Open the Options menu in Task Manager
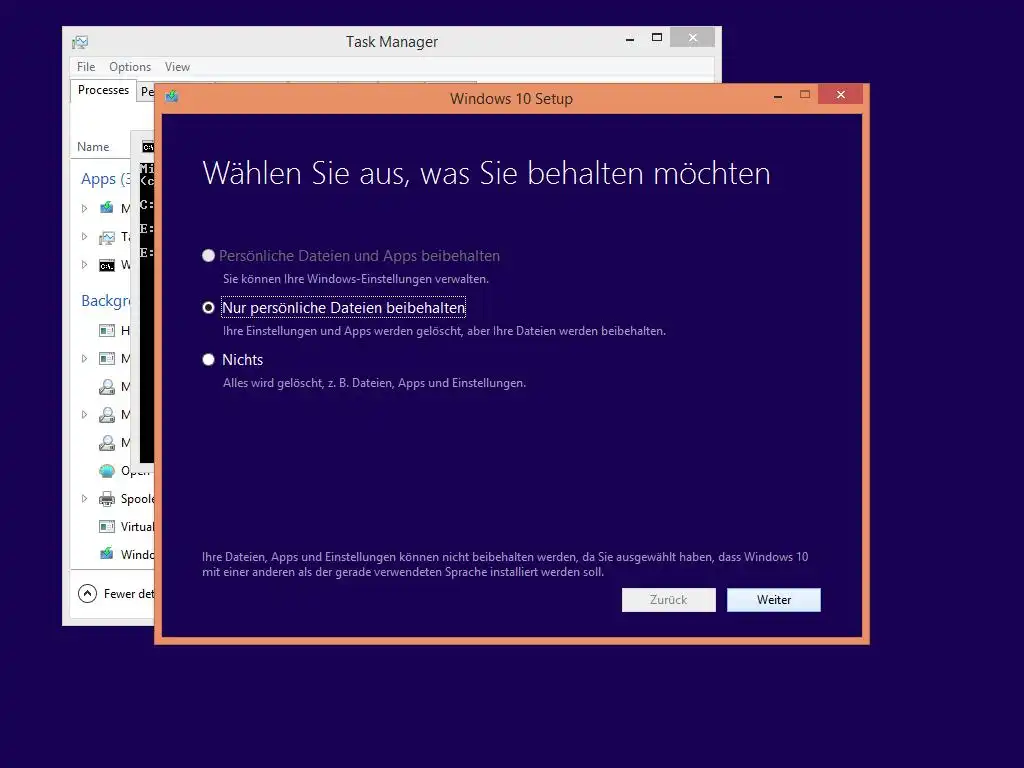Viewport: 1024px width, 768px height. (x=130, y=67)
